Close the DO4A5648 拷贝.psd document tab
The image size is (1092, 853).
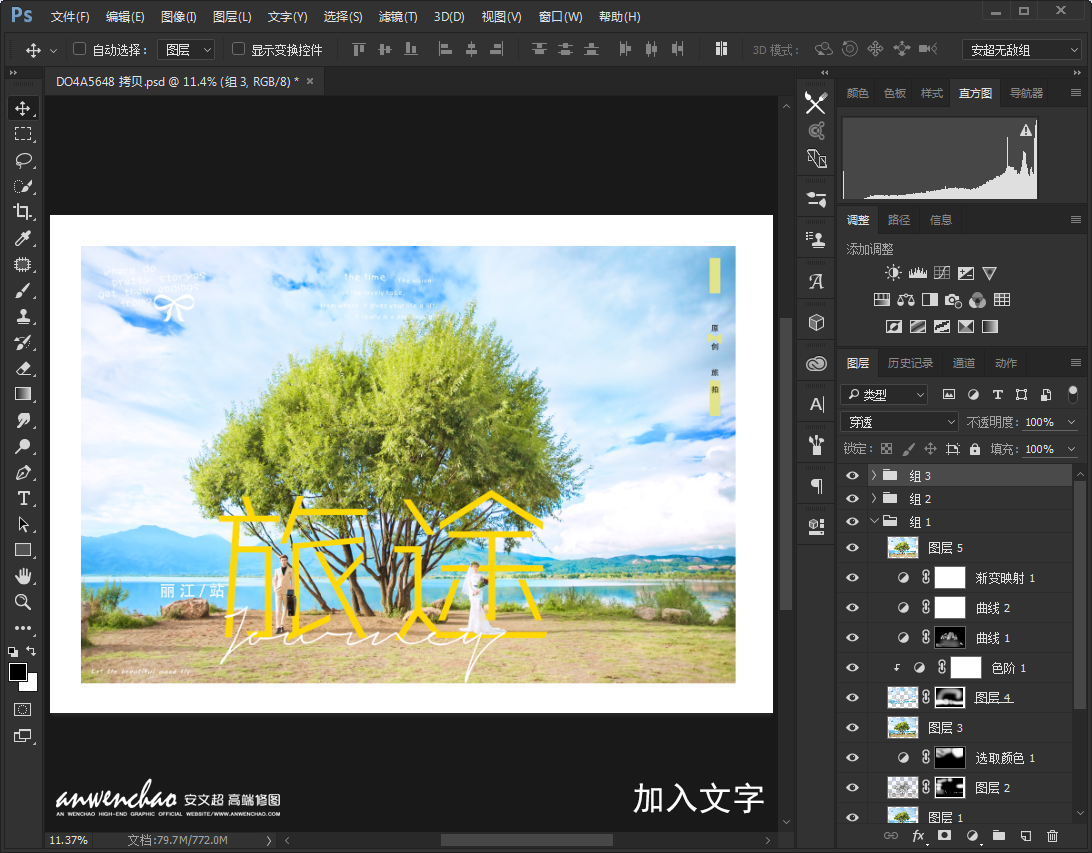pos(310,81)
